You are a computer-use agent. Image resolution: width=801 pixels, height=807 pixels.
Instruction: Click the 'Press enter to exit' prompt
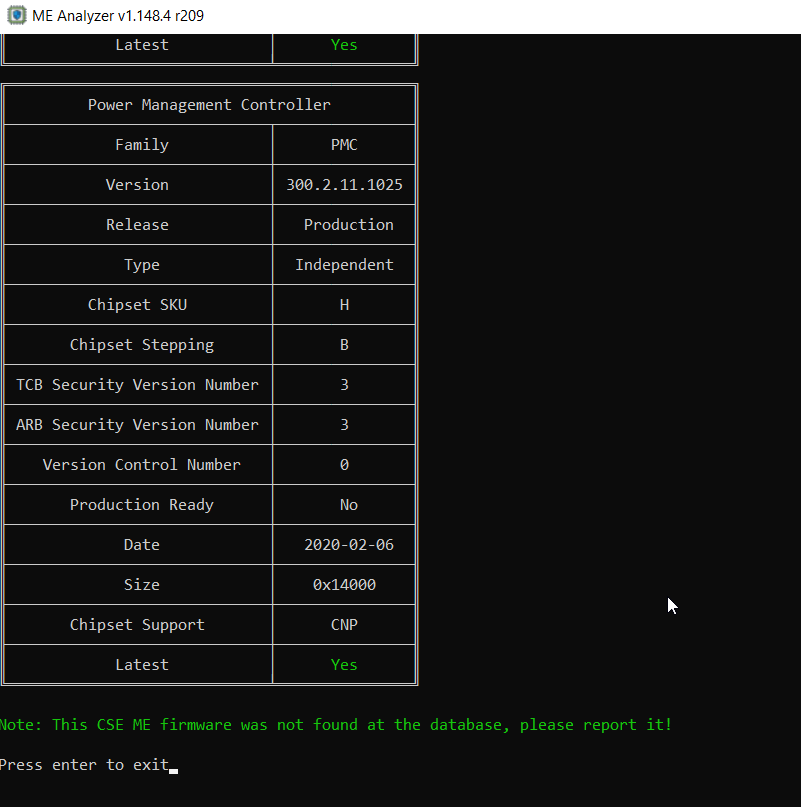(x=84, y=765)
